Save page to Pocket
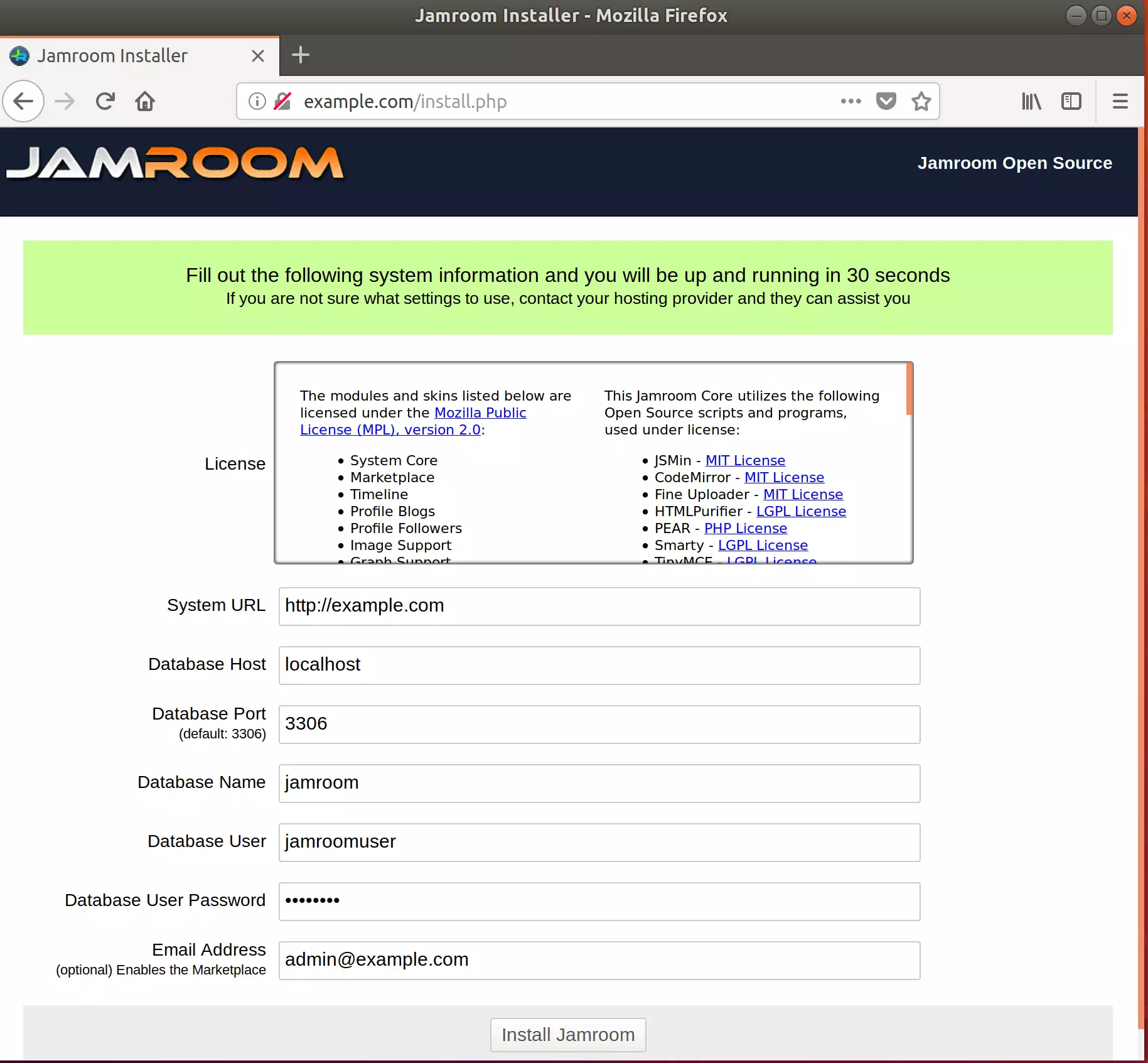Screen dimensions: 1148x1063 coord(886,101)
